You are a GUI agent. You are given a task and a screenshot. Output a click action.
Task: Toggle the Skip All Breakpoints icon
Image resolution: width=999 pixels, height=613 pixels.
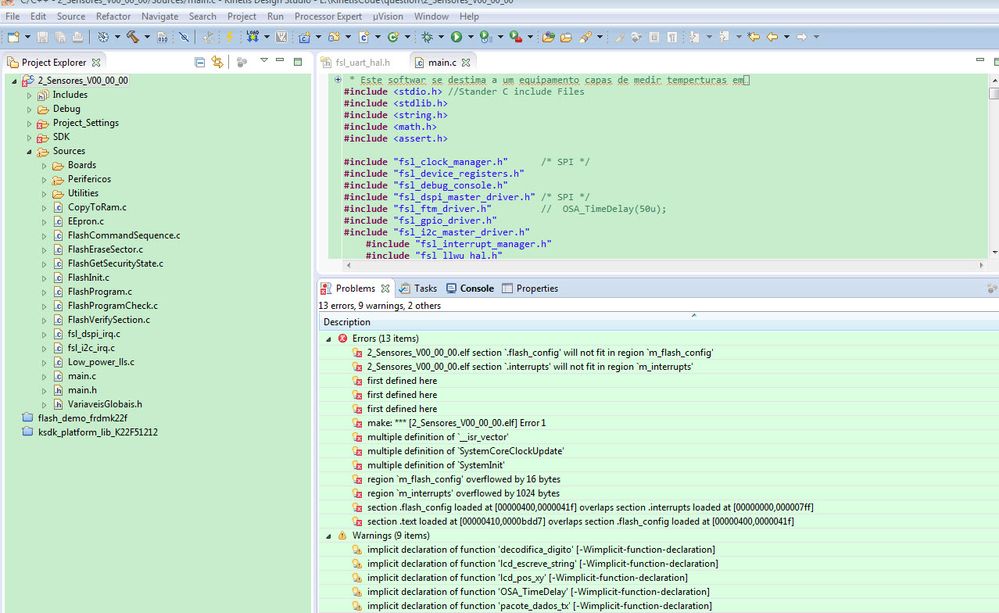tap(183, 37)
